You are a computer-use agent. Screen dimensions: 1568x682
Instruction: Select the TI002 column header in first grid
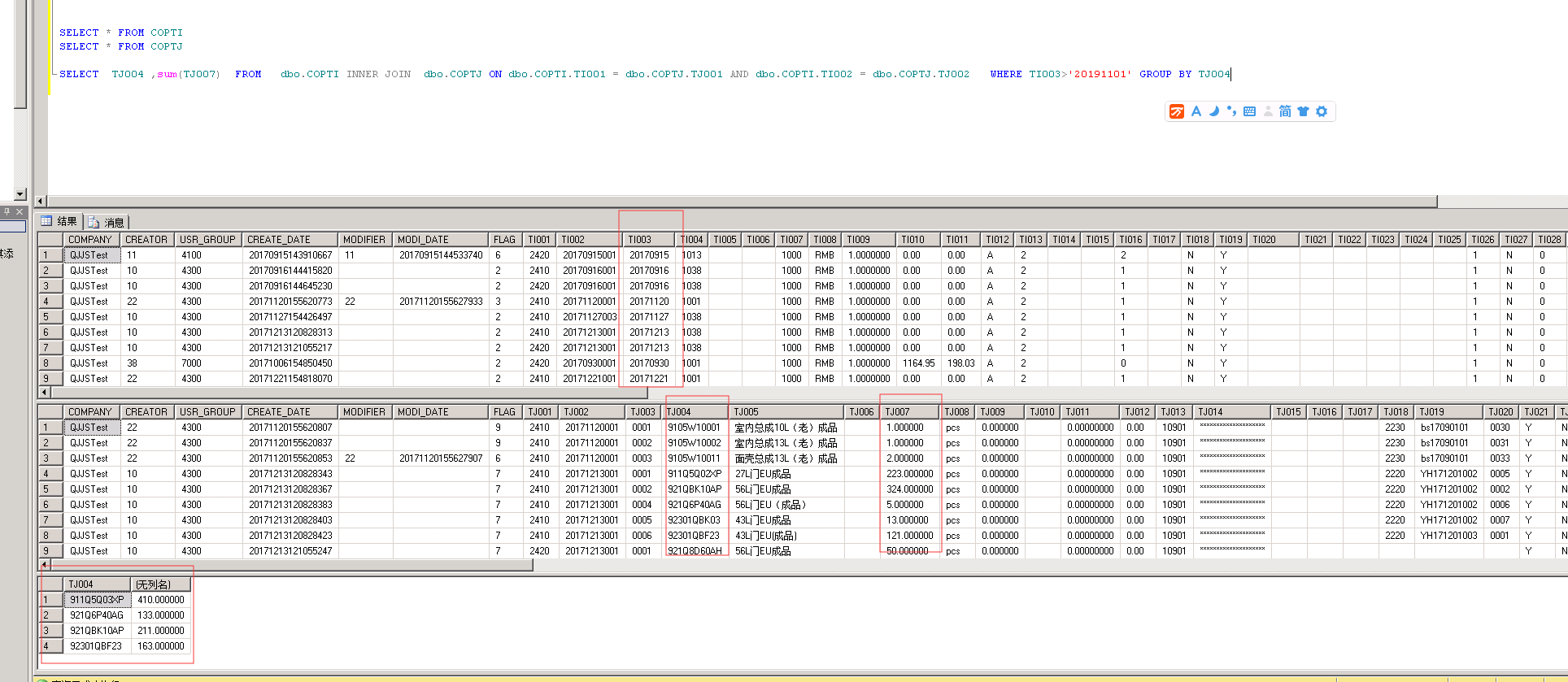pyautogui.click(x=589, y=239)
